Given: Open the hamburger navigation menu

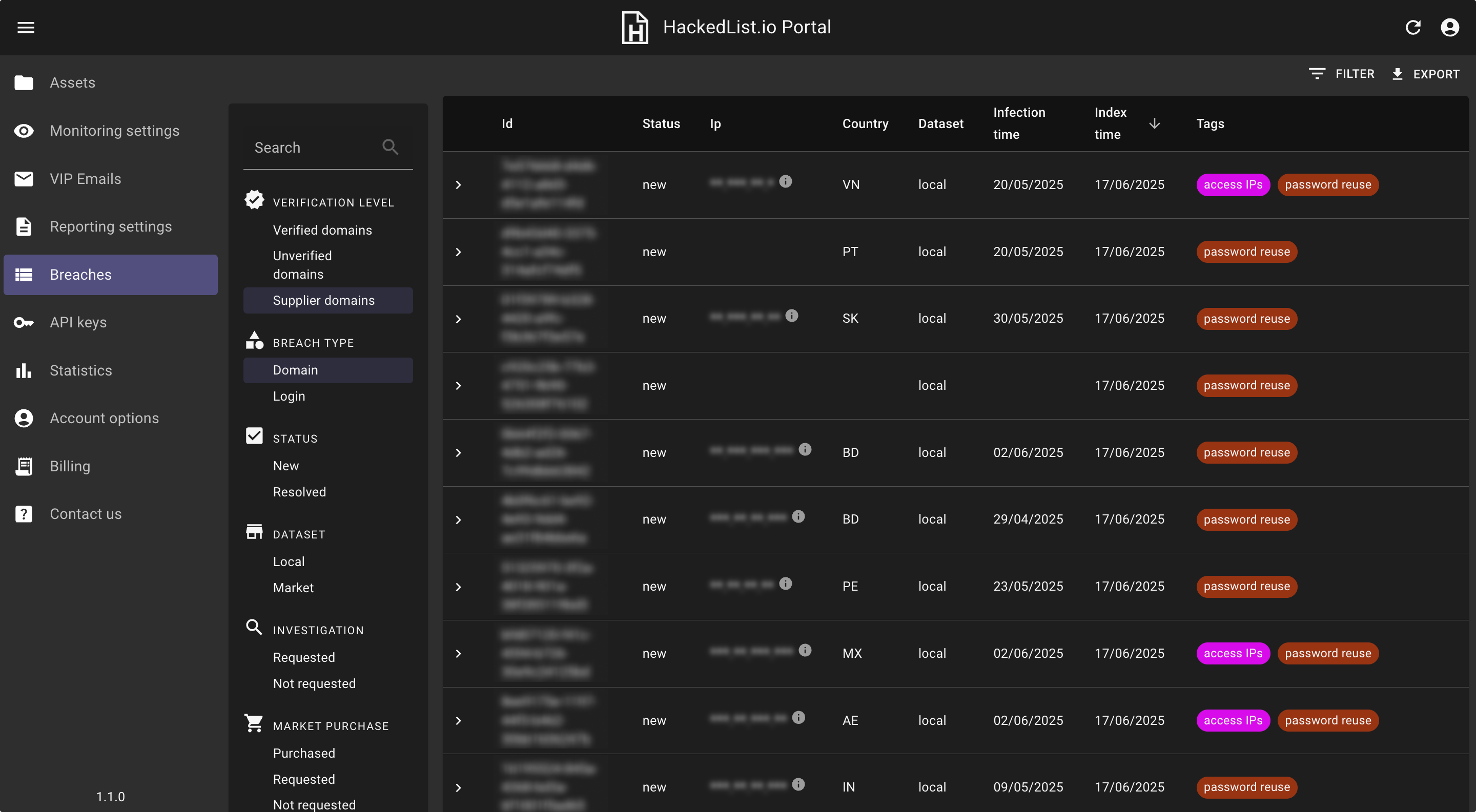Looking at the screenshot, I should [26, 27].
